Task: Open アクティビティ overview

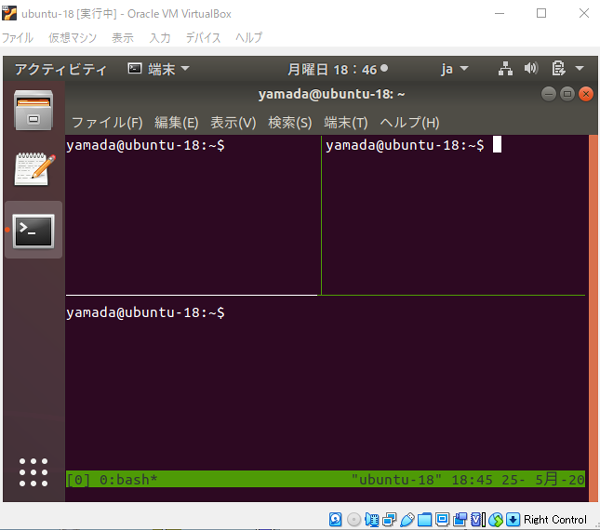Action: (x=60, y=70)
